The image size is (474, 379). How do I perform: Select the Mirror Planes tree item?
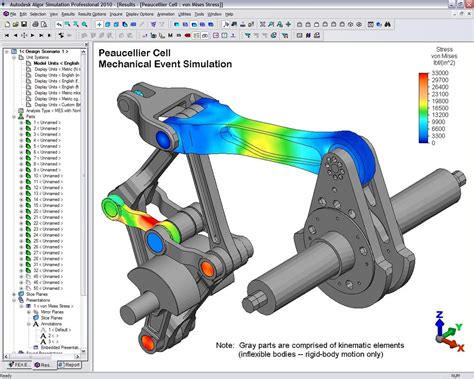52,312
